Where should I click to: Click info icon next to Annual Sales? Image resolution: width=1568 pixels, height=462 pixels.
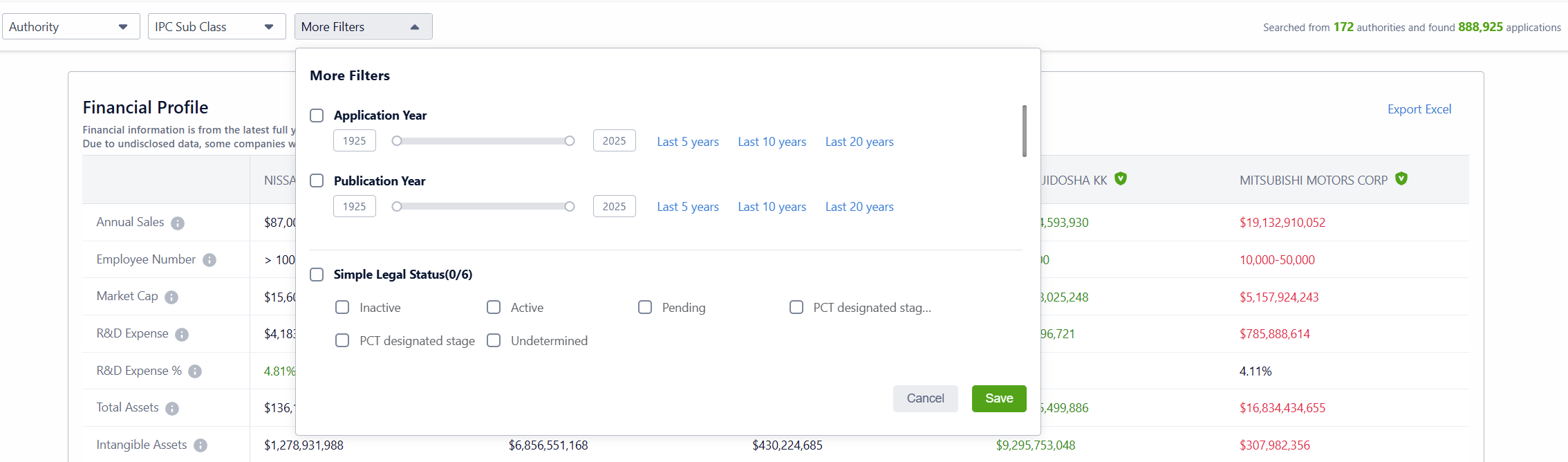178,223
